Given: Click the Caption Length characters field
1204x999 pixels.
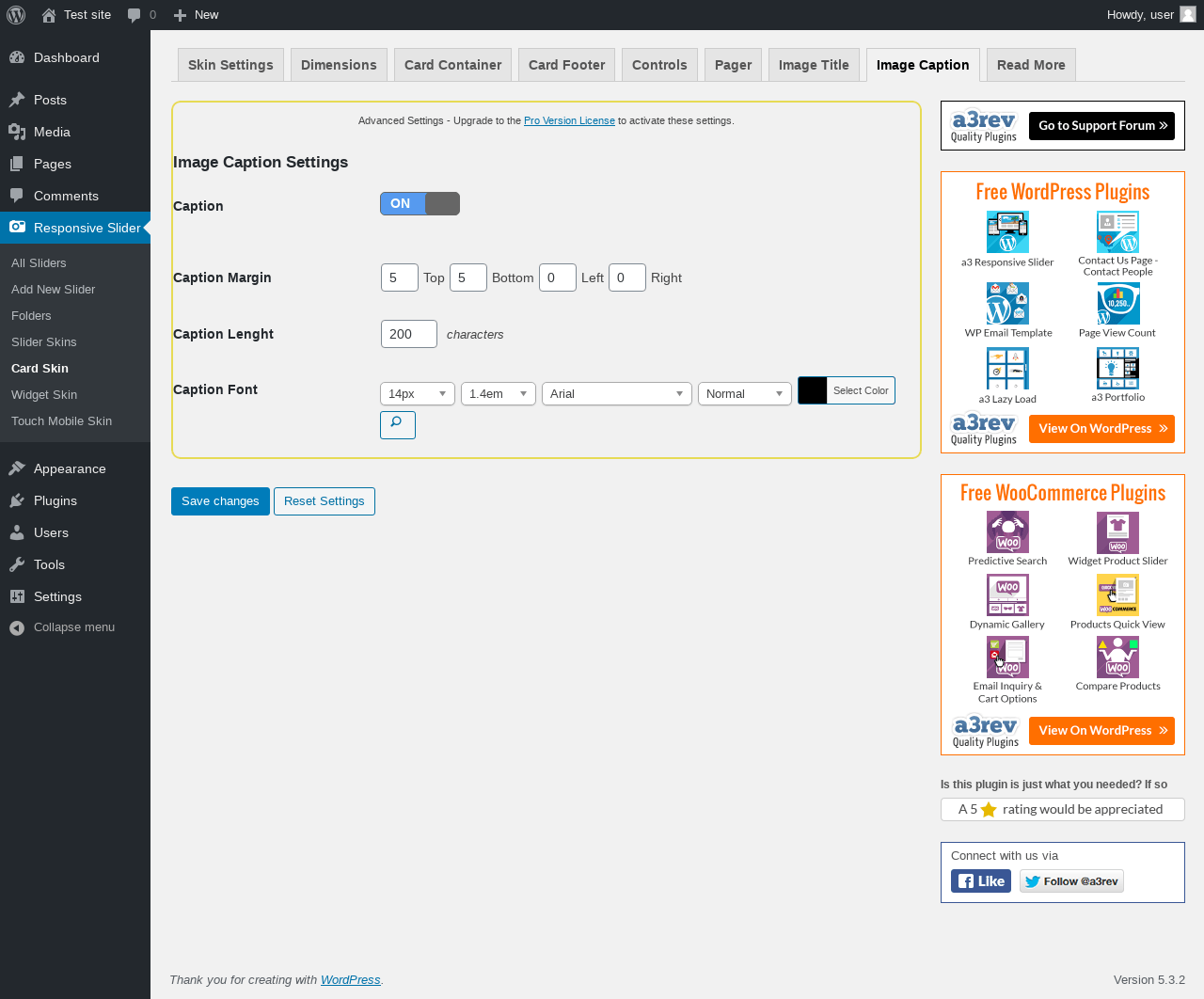Looking at the screenshot, I should pos(409,334).
